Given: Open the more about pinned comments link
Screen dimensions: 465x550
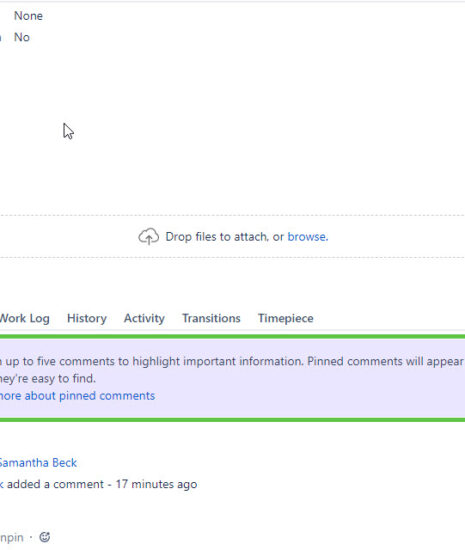Looking at the screenshot, I should pyautogui.click(x=77, y=396).
